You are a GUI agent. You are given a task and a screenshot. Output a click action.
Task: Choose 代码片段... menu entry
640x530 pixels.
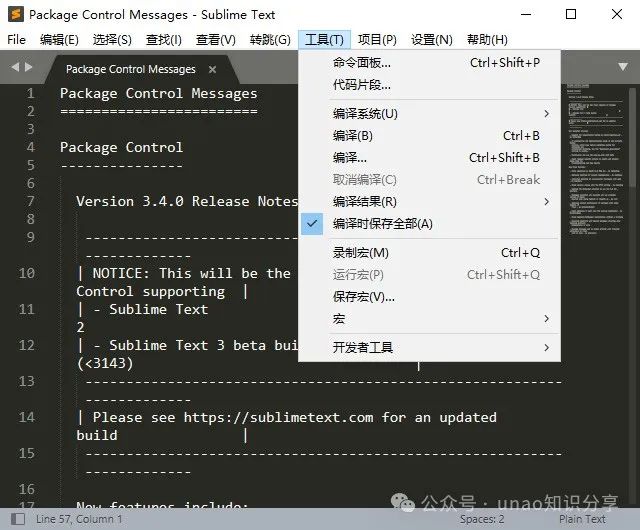click(x=429, y=85)
